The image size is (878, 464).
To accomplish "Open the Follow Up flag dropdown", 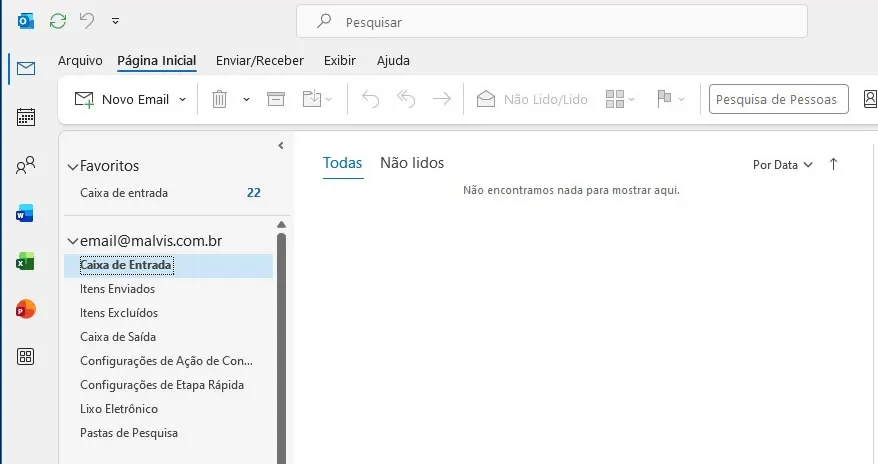I will tap(671, 100).
